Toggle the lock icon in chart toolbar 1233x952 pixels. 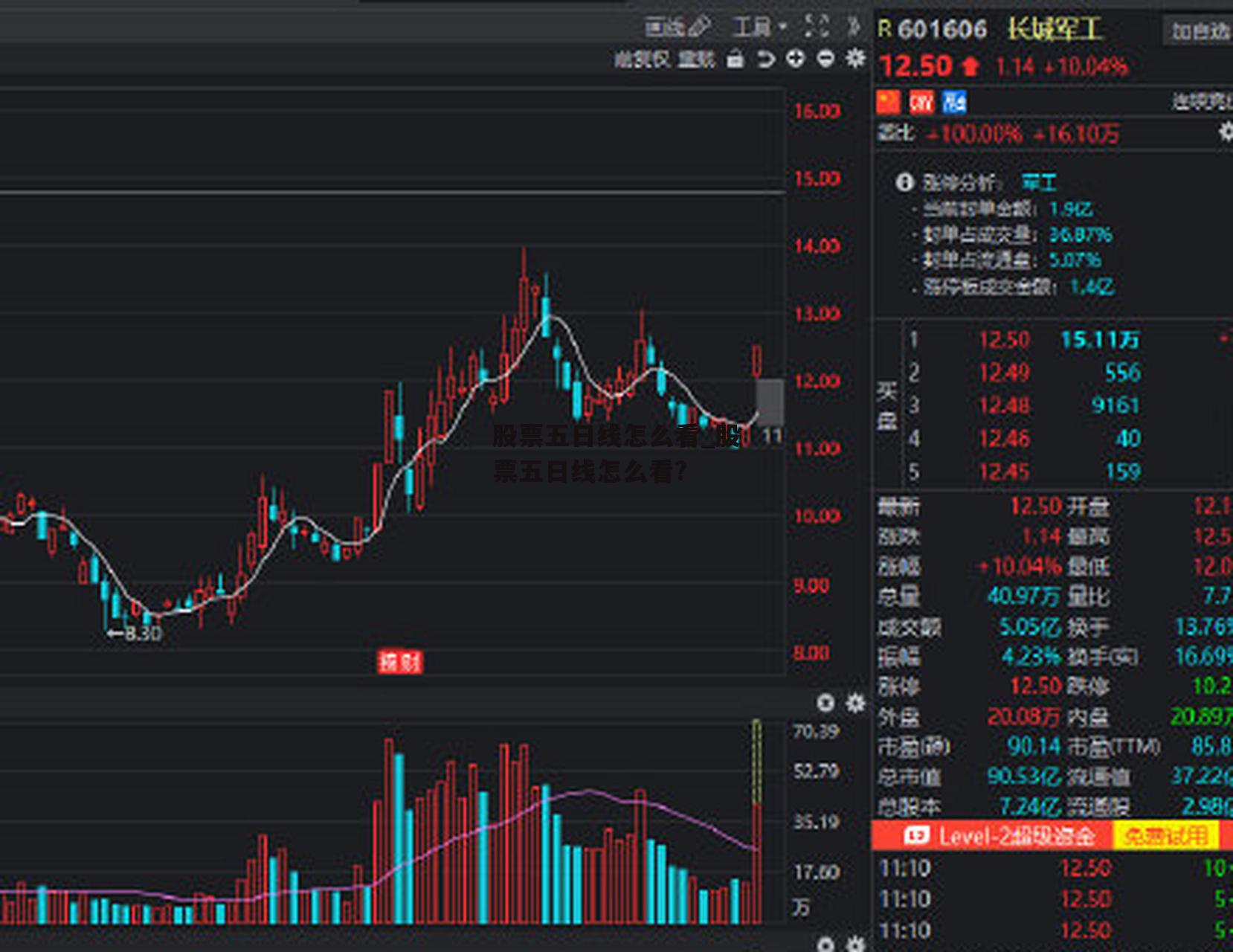[x=735, y=59]
